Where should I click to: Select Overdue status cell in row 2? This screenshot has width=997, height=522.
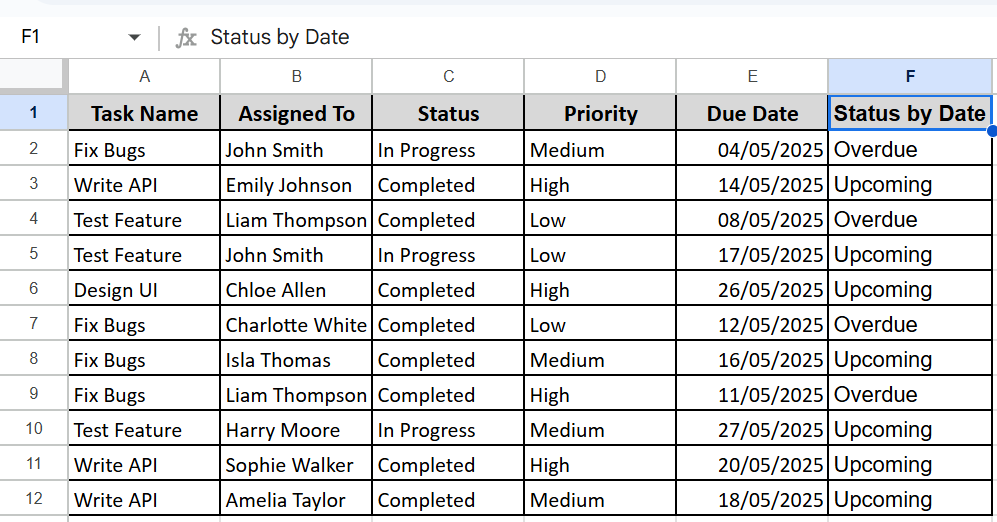(910, 149)
